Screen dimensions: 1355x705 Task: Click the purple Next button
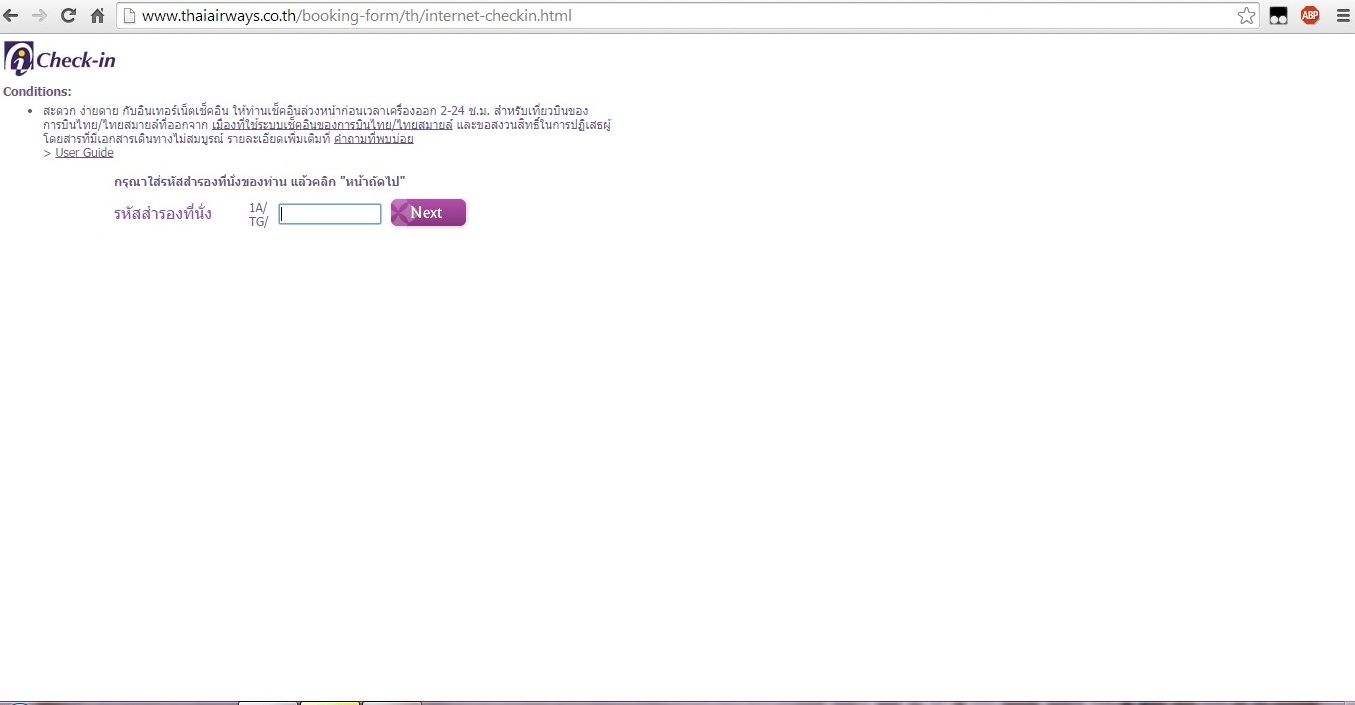[x=428, y=213]
